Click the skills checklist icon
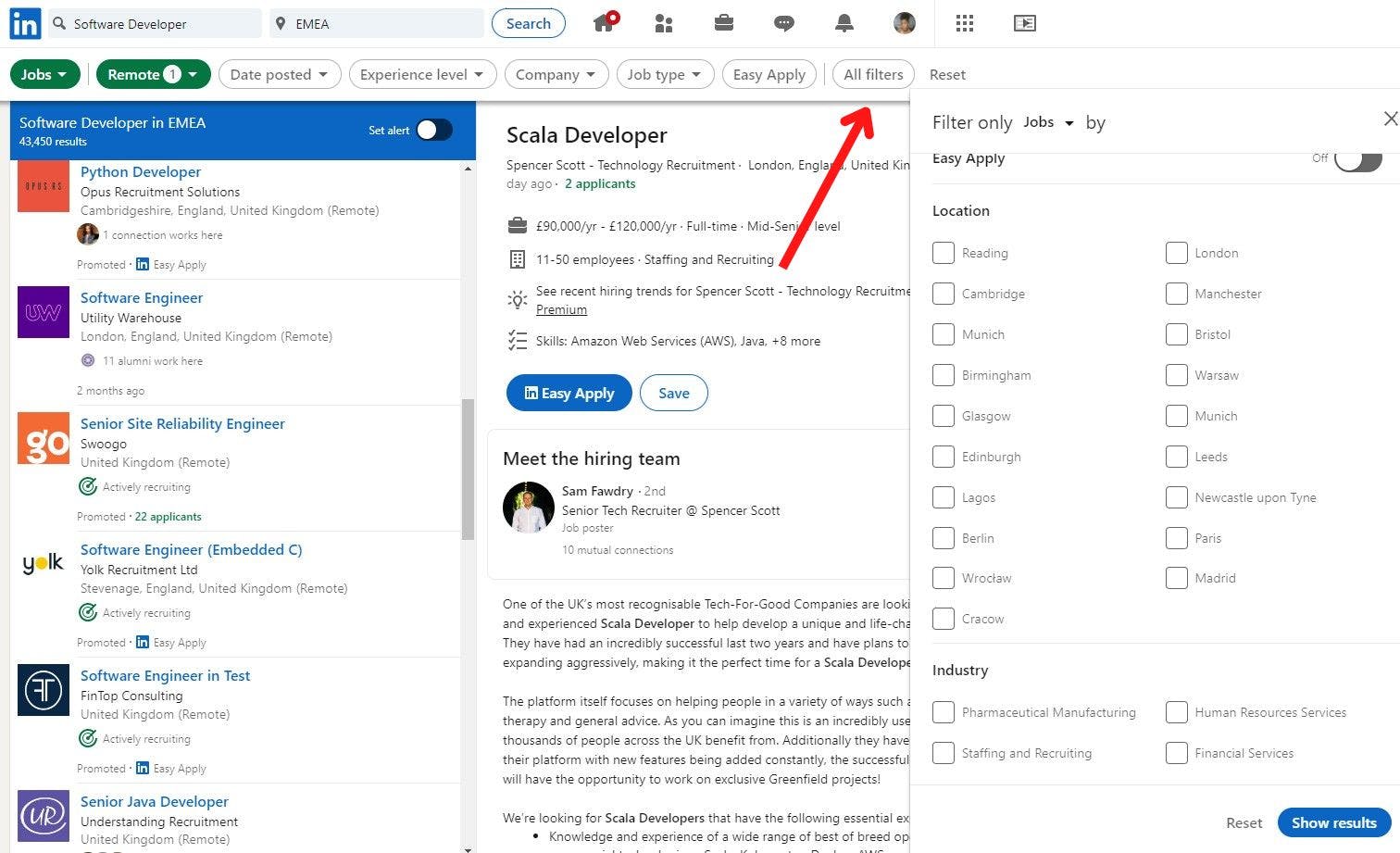 [x=518, y=341]
